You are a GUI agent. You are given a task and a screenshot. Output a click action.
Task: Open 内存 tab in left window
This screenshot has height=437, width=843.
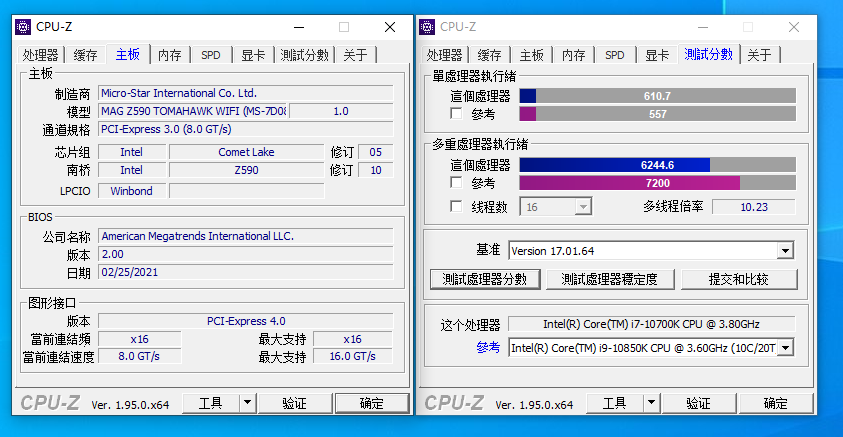coord(170,55)
